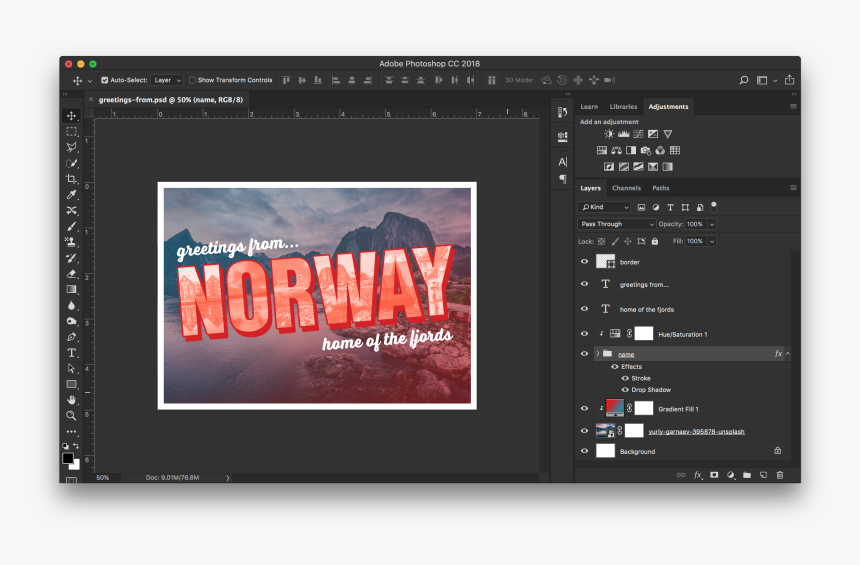This screenshot has width=860, height=565.
Task: Hide the 'home of the fjords' layer
Action: pos(584,309)
